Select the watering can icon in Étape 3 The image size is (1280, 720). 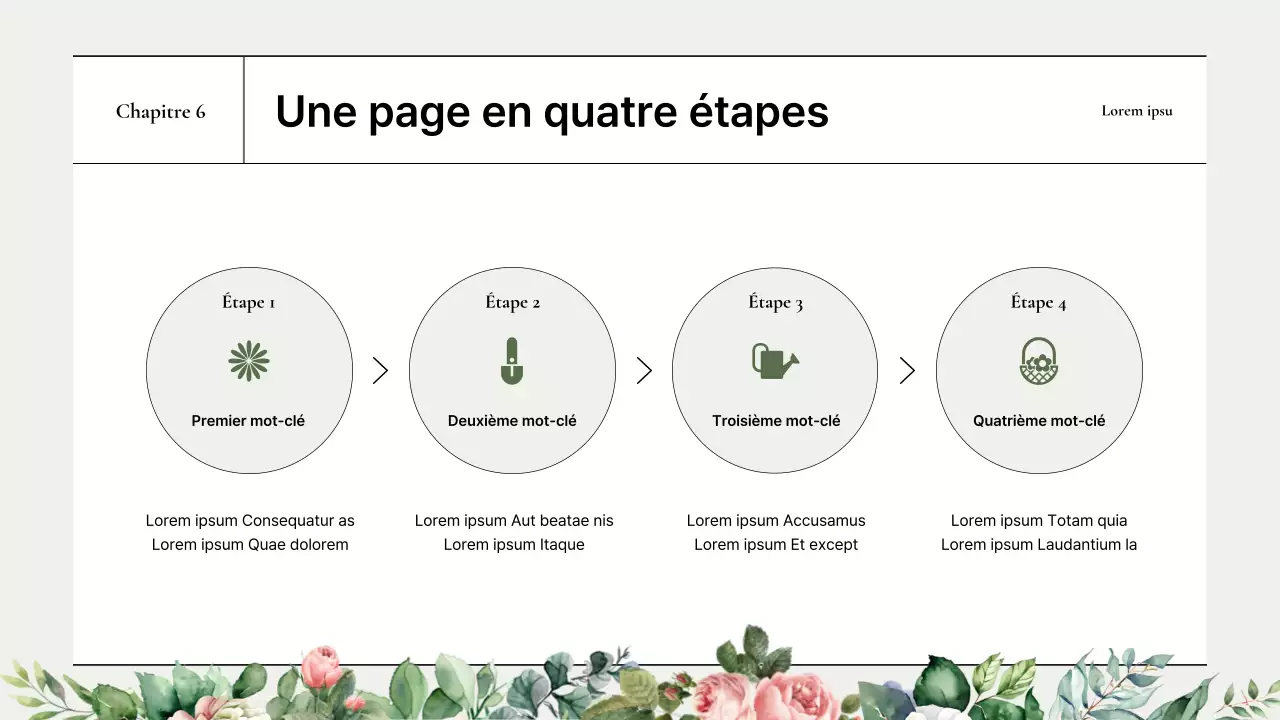click(x=775, y=362)
